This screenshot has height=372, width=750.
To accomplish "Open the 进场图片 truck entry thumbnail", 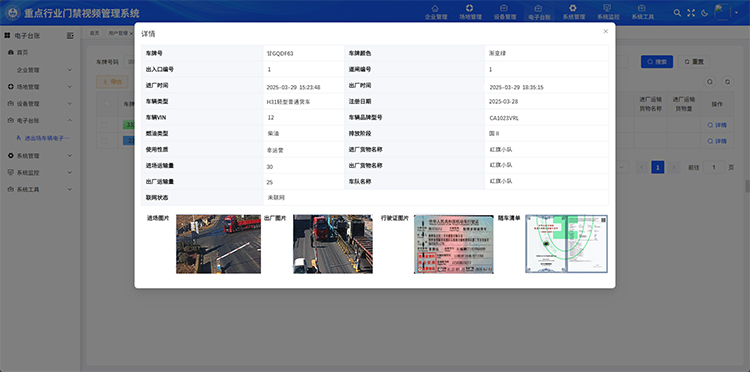I will pyautogui.click(x=218, y=244).
